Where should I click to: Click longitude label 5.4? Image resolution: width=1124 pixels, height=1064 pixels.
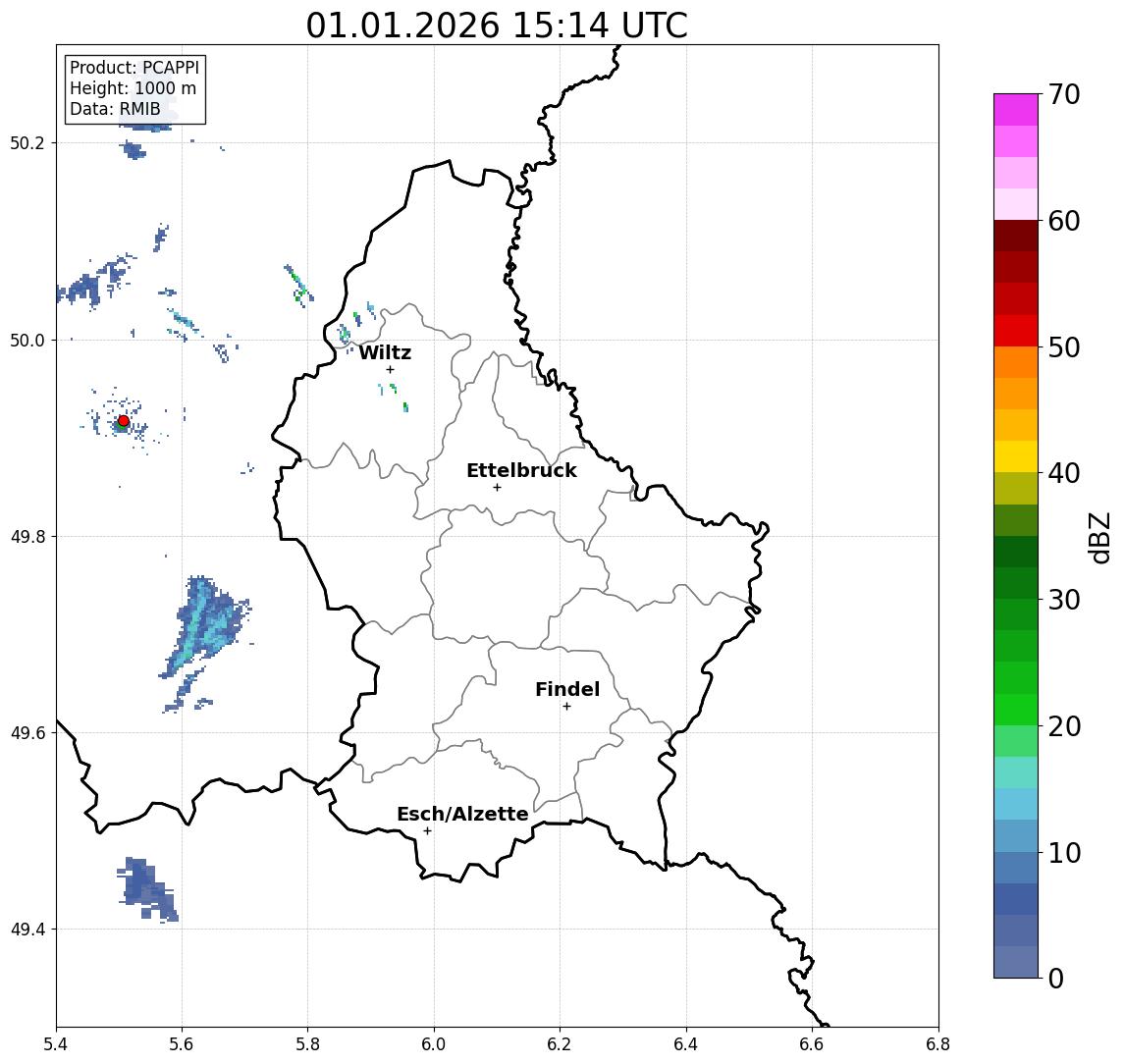pos(56,1044)
